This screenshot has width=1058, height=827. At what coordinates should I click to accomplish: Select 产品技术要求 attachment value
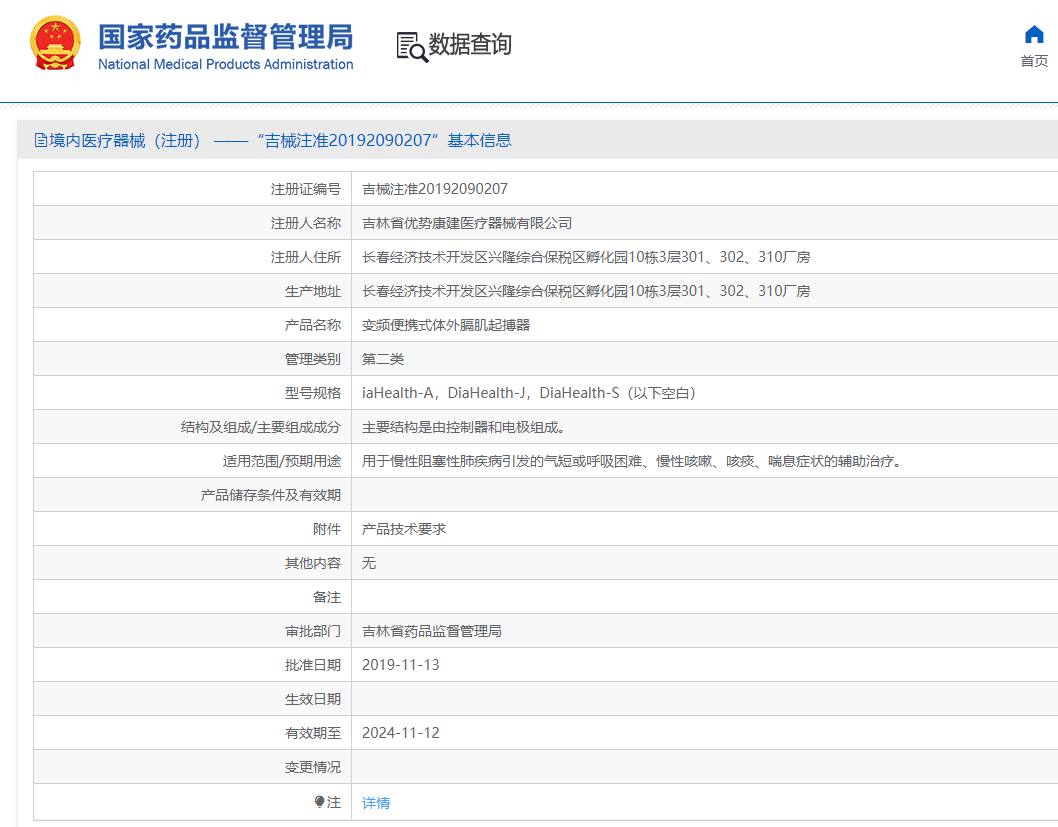pyautogui.click(x=403, y=529)
